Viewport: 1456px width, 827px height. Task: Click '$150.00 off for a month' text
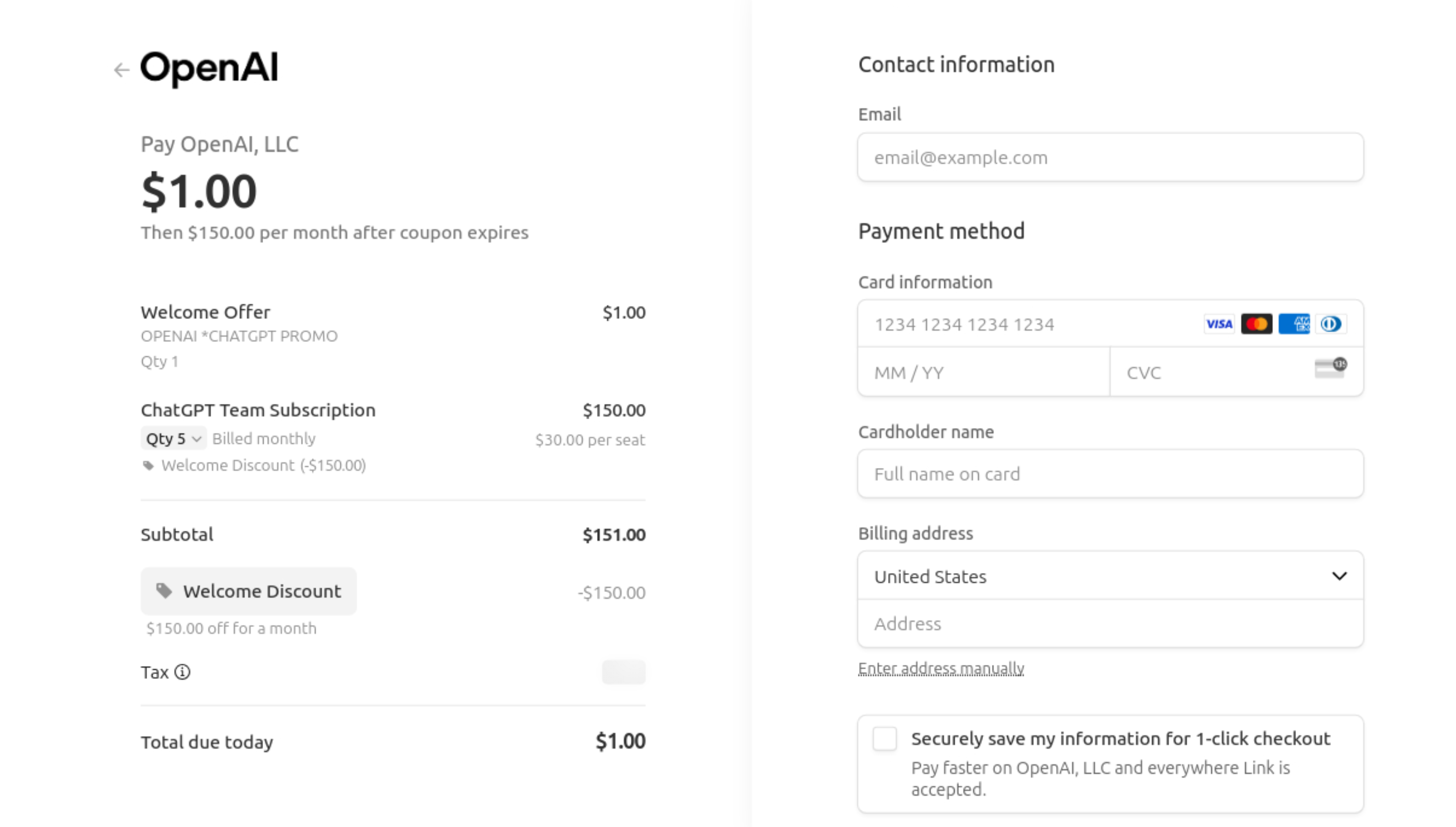(x=231, y=628)
